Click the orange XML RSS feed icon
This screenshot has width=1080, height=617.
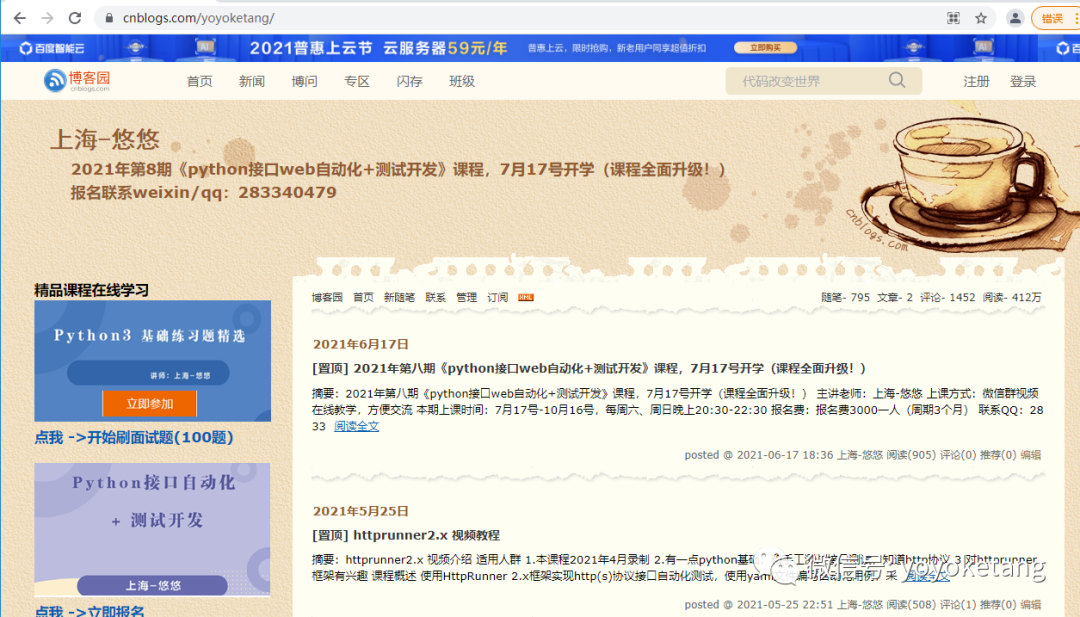(x=526, y=297)
